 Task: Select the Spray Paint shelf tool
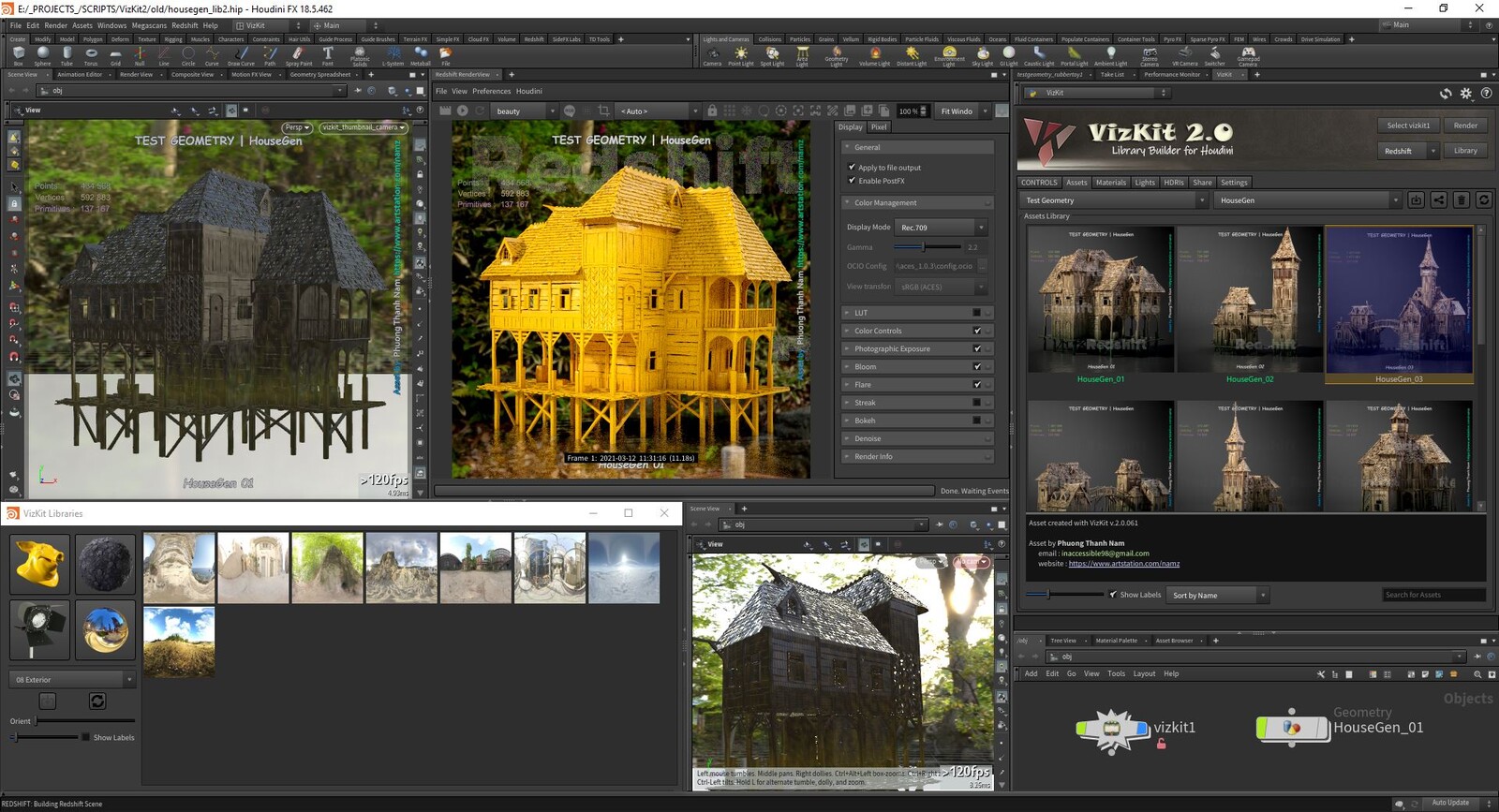[x=299, y=56]
